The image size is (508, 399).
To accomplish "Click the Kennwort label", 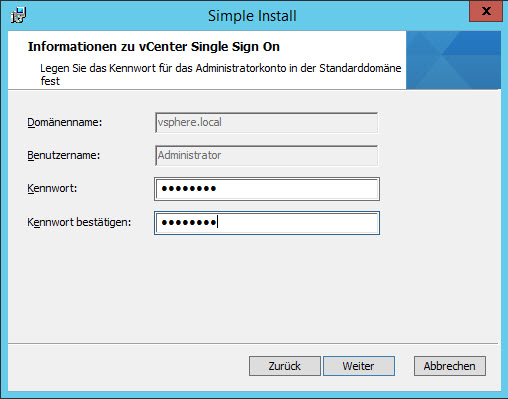I will point(52,188).
